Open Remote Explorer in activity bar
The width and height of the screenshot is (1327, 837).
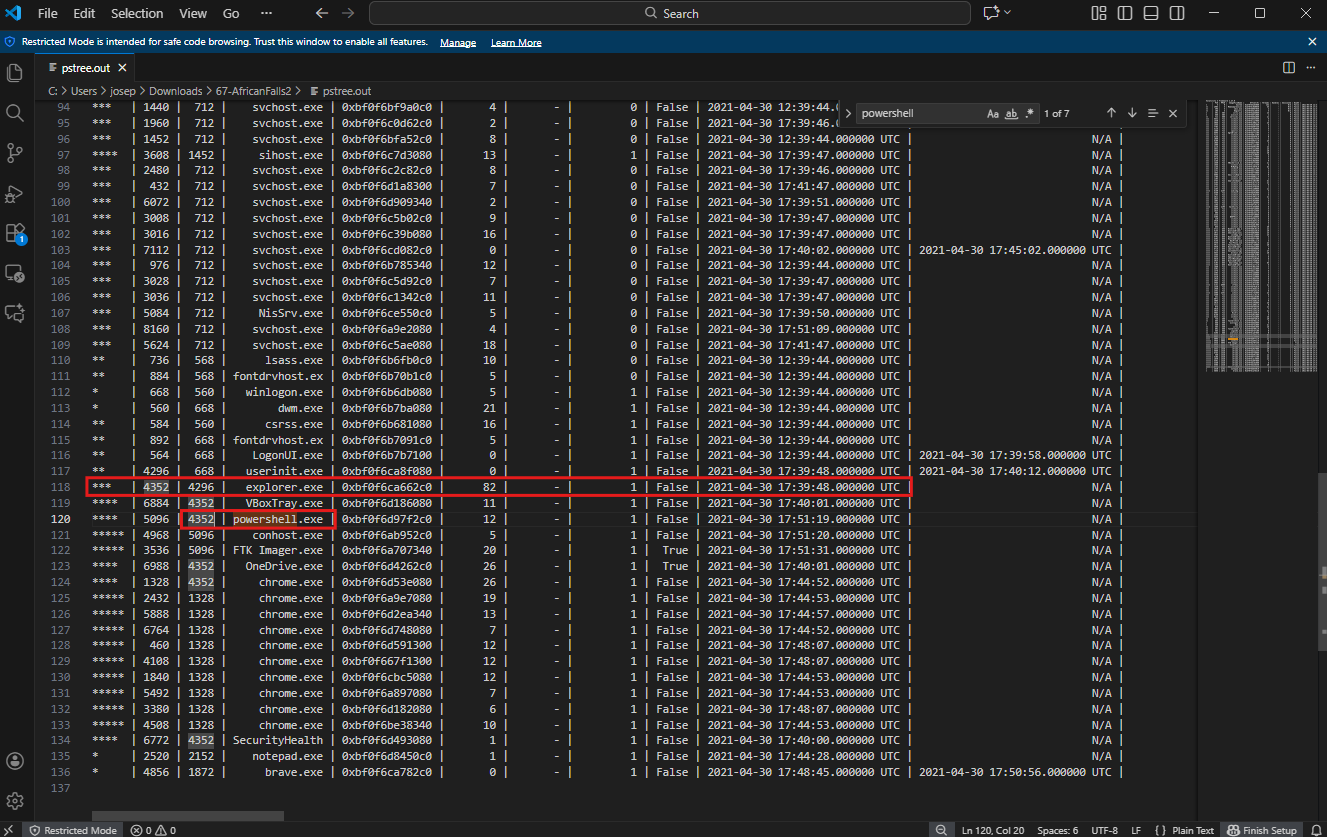(x=15, y=273)
